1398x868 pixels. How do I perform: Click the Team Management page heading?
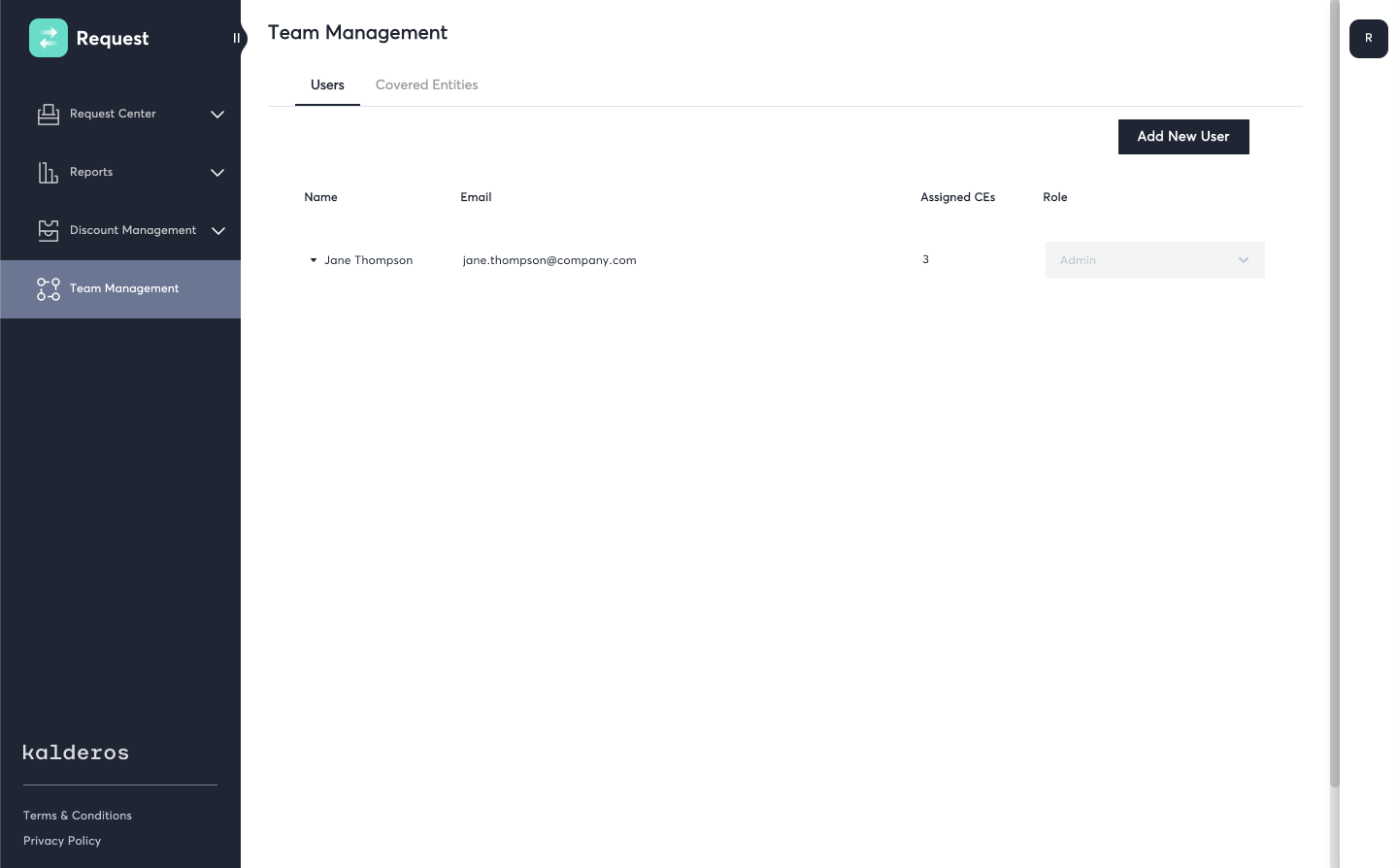tap(357, 33)
